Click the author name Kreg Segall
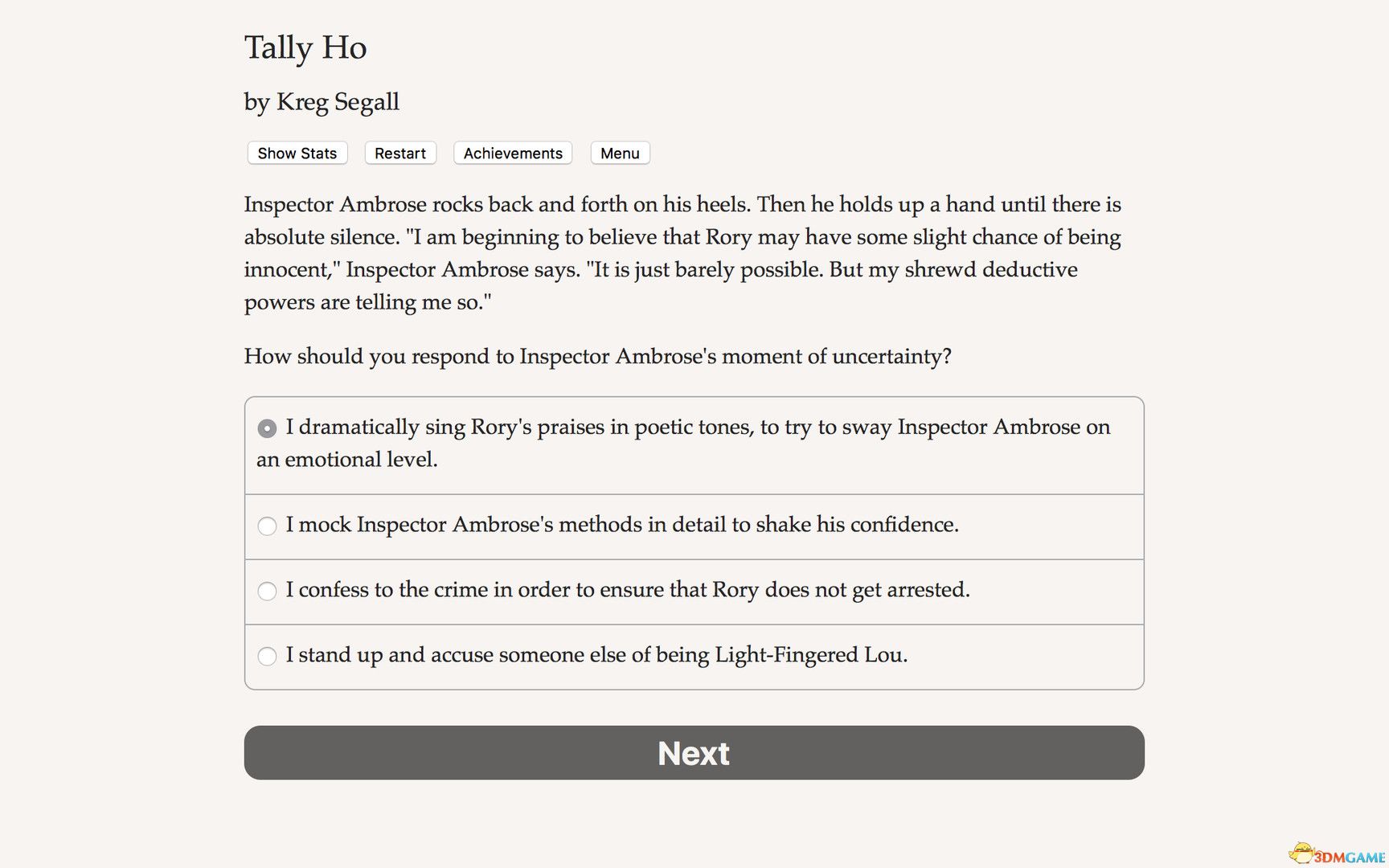The width and height of the screenshot is (1389, 868). point(322,102)
